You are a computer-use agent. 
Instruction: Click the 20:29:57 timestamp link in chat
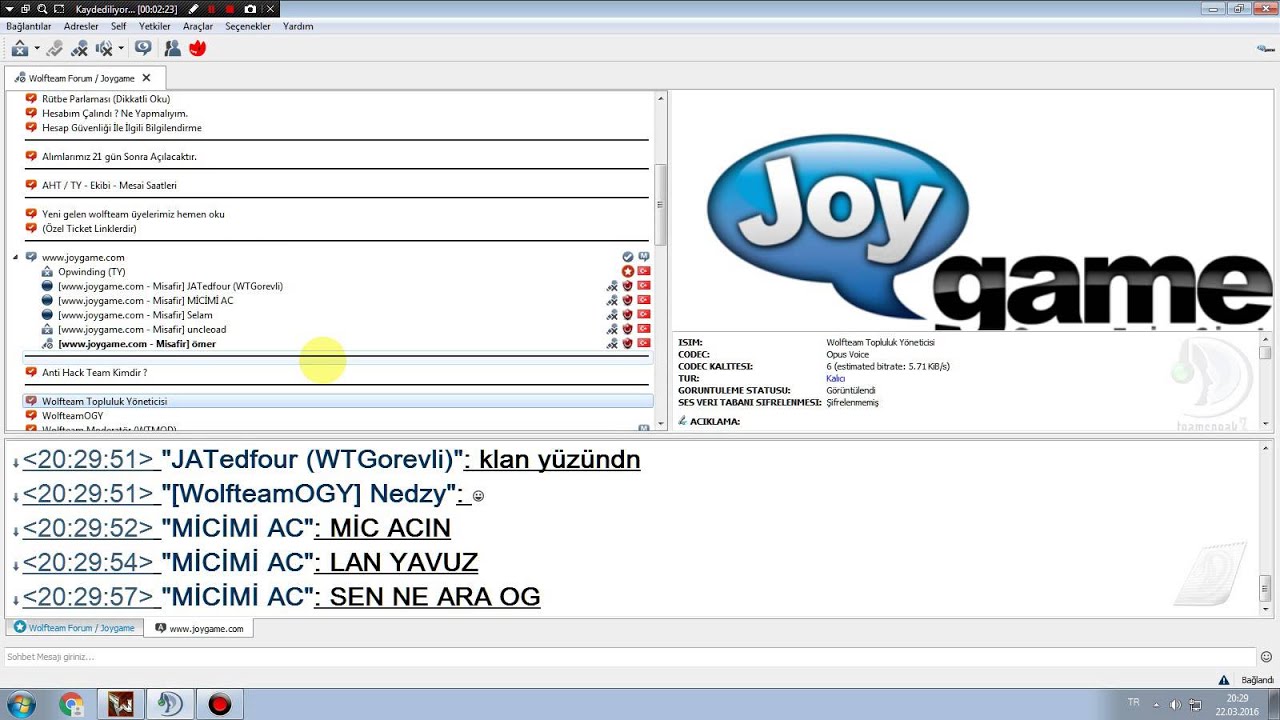[x=89, y=596]
